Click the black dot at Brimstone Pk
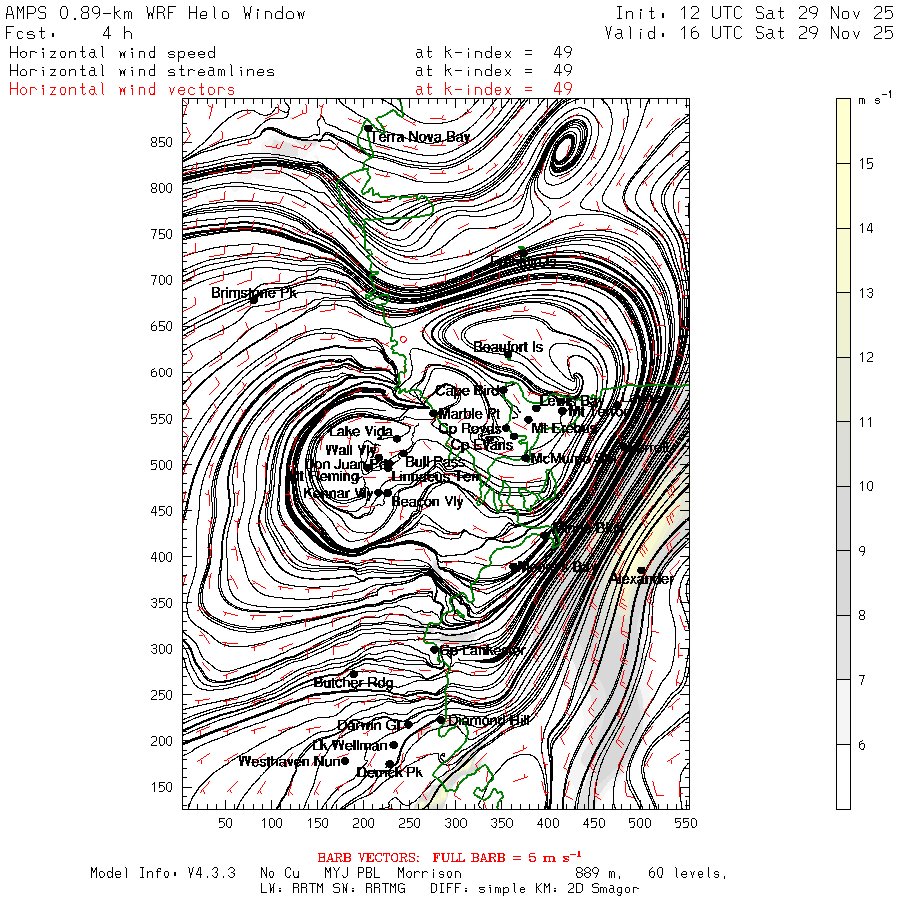 click(253, 300)
